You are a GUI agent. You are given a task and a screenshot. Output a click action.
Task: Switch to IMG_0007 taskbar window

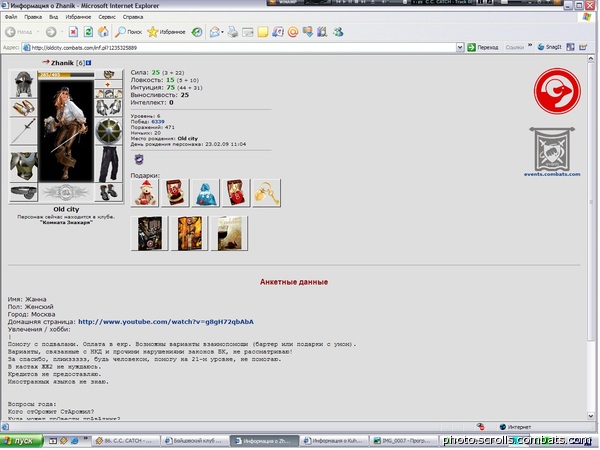click(404, 441)
